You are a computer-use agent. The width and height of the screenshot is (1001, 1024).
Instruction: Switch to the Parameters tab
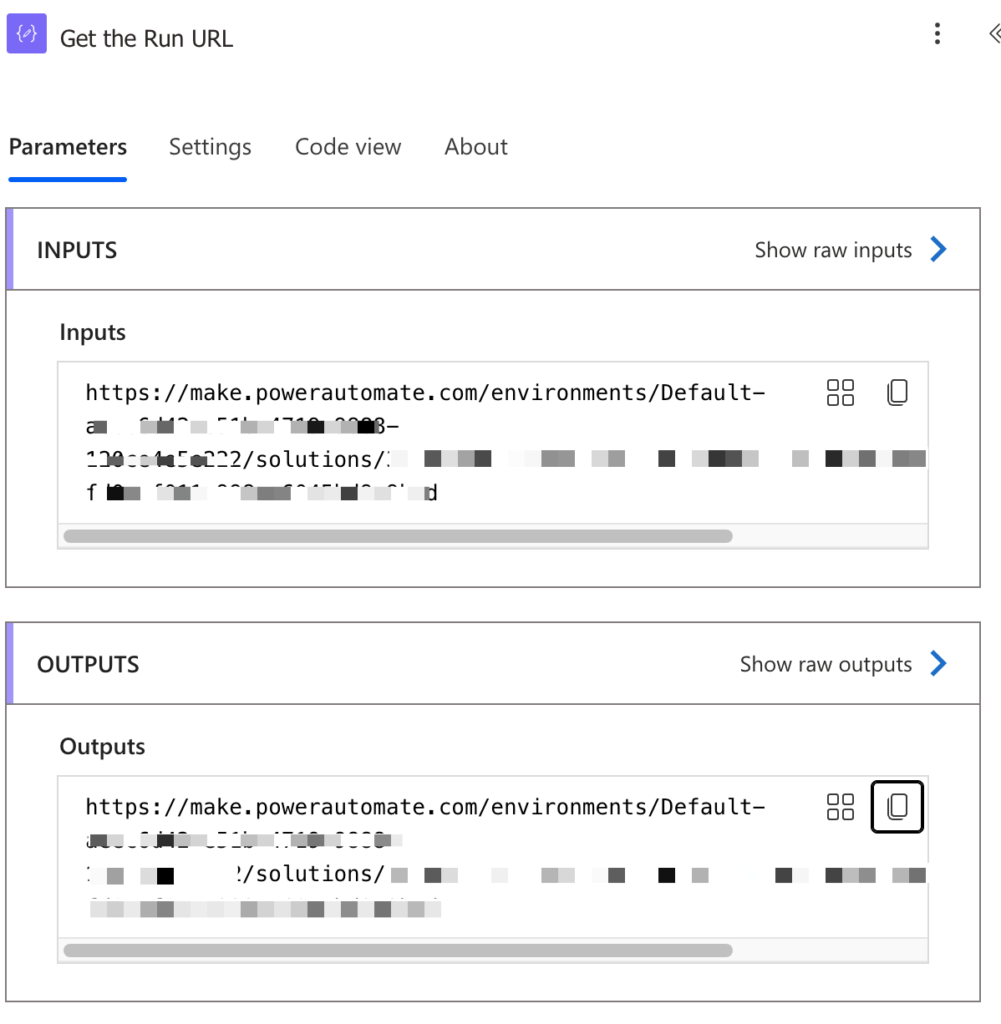67,147
